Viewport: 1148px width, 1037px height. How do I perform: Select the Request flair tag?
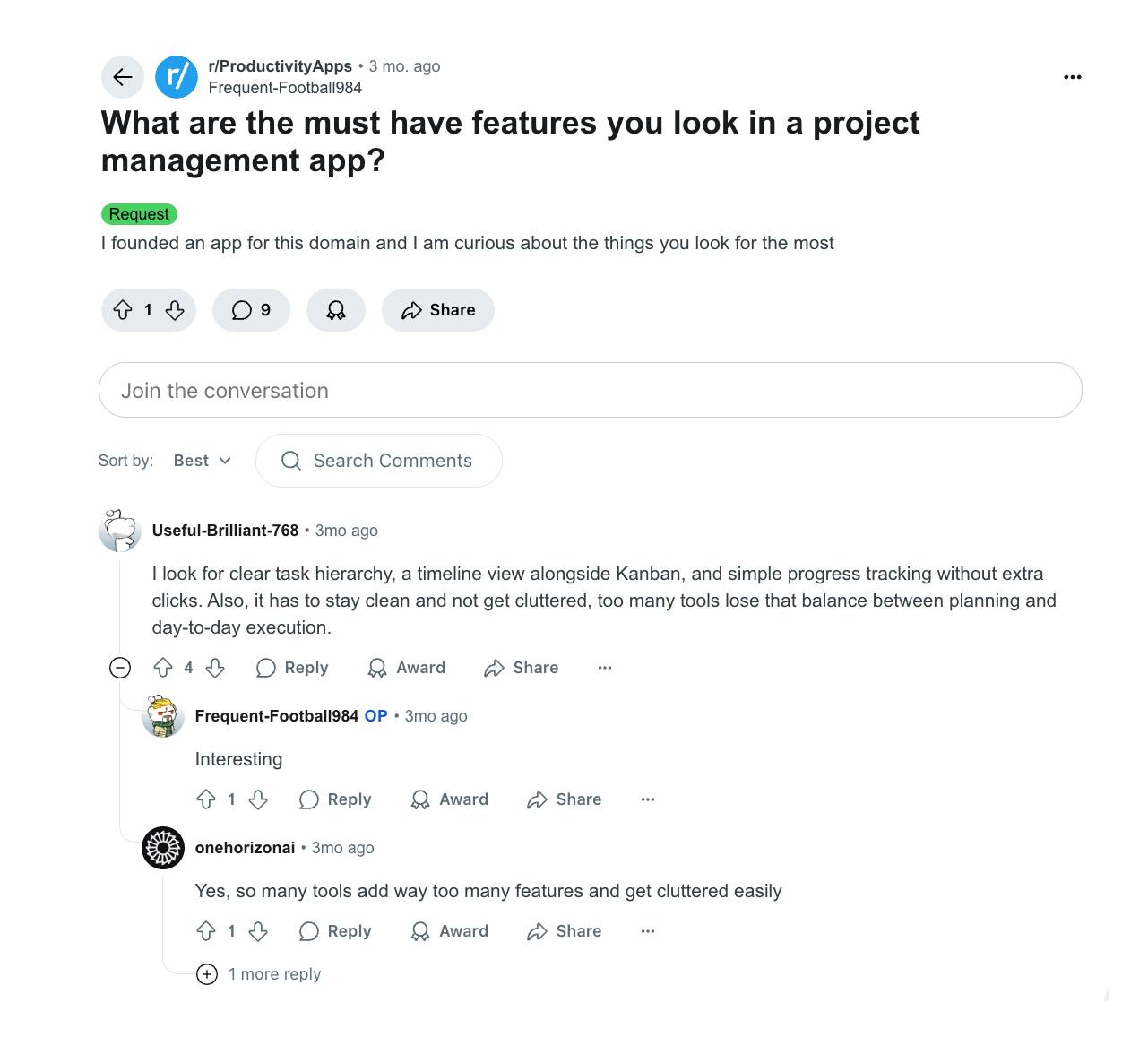[139, 213]
